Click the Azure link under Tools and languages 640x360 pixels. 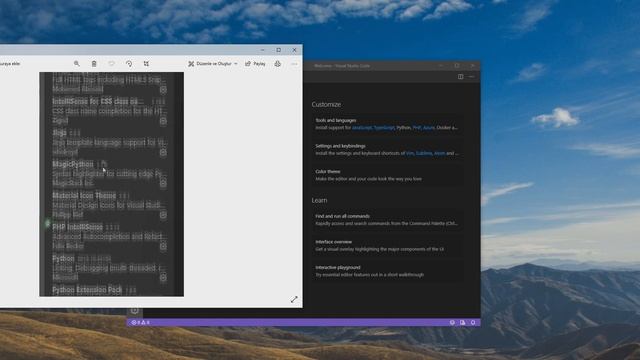click(x=429, y=128)
